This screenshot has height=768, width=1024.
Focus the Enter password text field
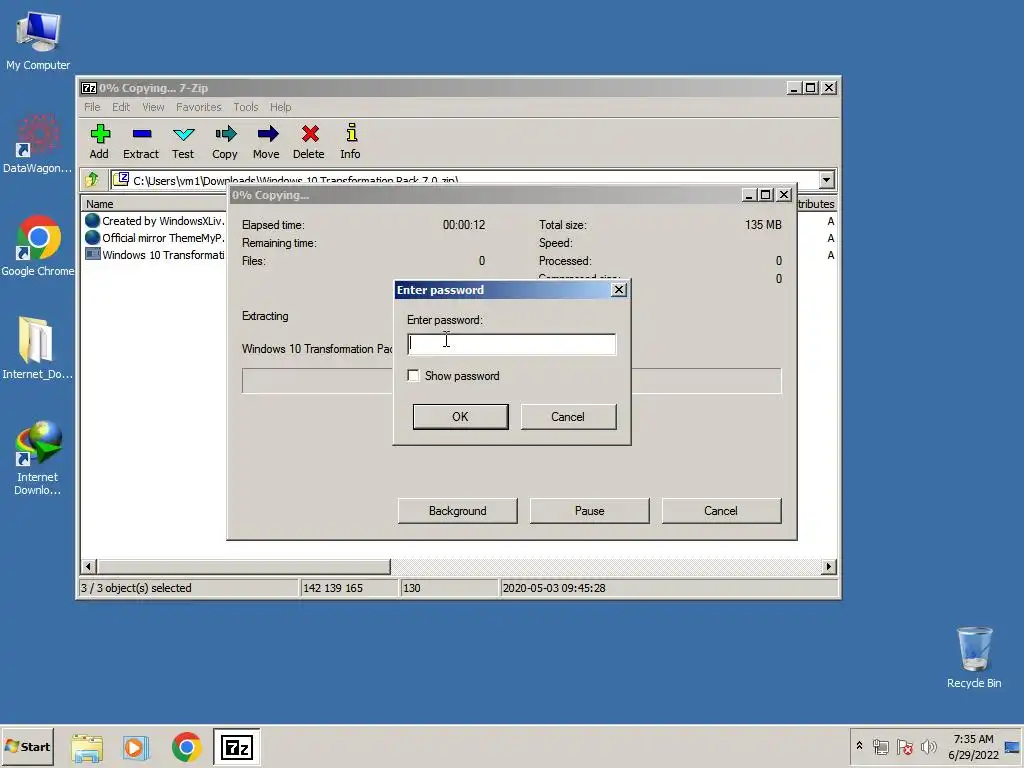[511, 344]
